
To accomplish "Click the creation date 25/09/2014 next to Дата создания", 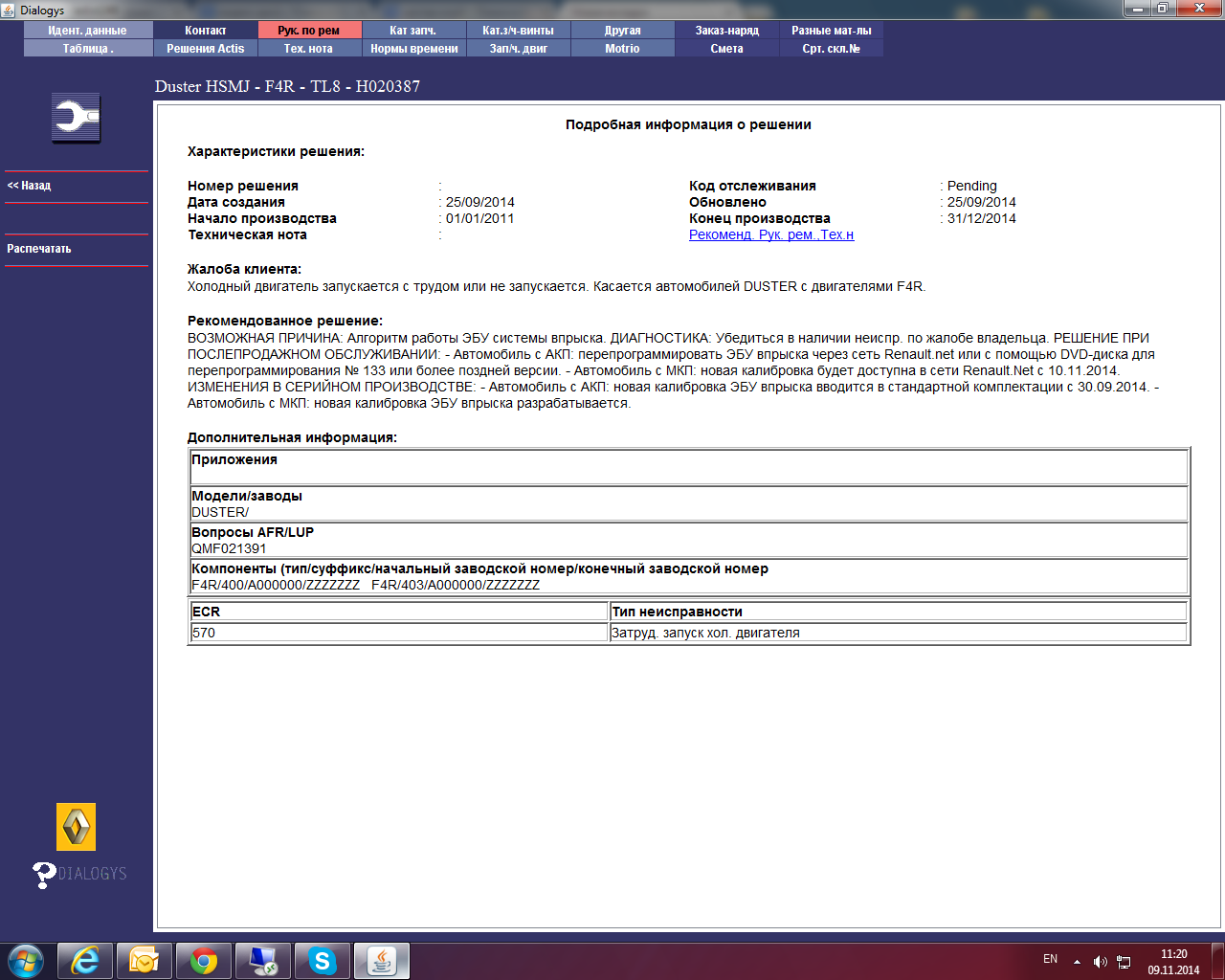I will [479, 202].
